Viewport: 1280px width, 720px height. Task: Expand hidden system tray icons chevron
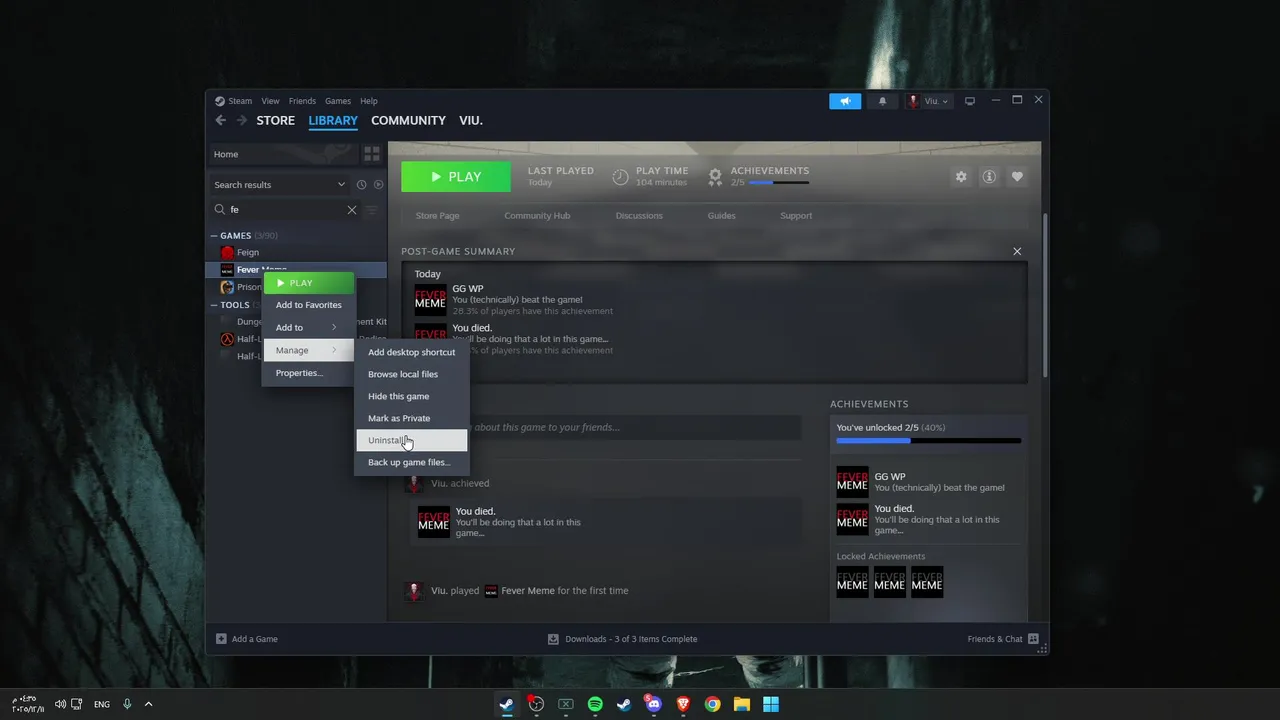(x=148, y=704)
